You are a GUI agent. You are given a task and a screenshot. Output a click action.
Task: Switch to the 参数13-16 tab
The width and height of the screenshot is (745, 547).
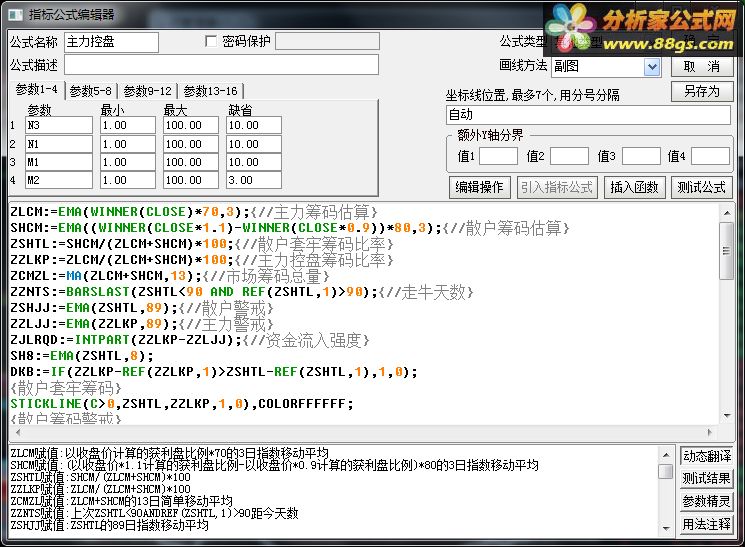(210, 91)
